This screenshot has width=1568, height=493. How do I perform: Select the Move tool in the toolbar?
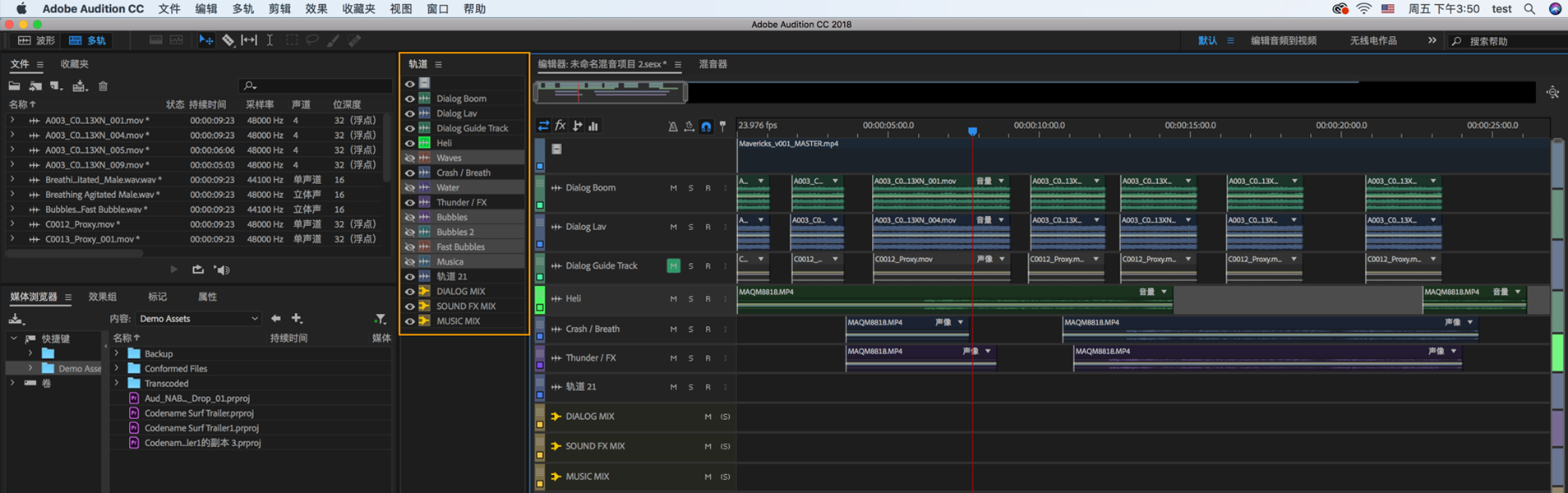pos(205,40)
